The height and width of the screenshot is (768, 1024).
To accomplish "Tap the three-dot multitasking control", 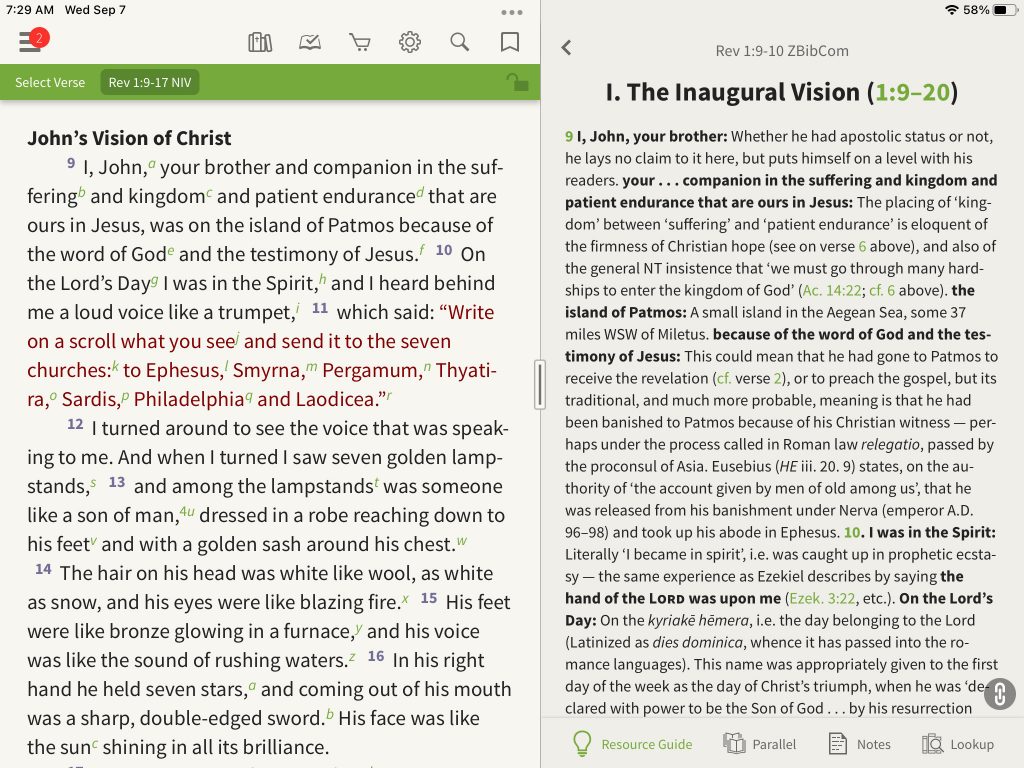I will 511,12.
